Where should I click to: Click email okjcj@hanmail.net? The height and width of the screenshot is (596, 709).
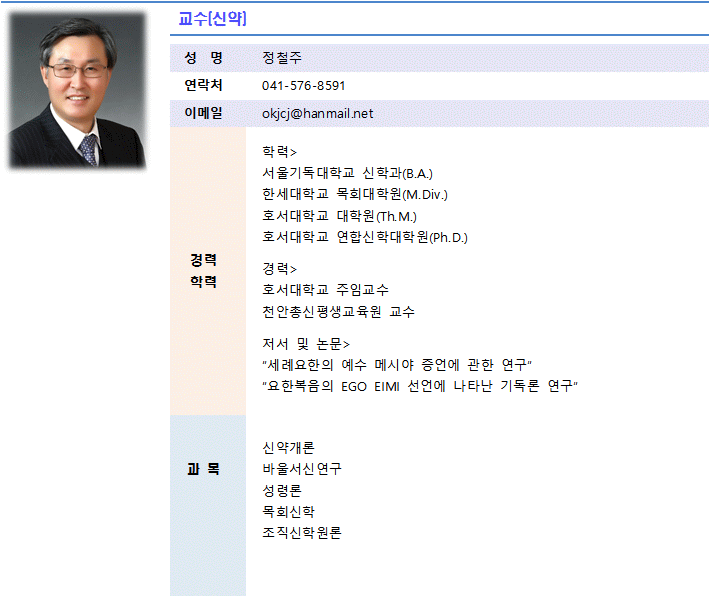[x=317, y=114]
